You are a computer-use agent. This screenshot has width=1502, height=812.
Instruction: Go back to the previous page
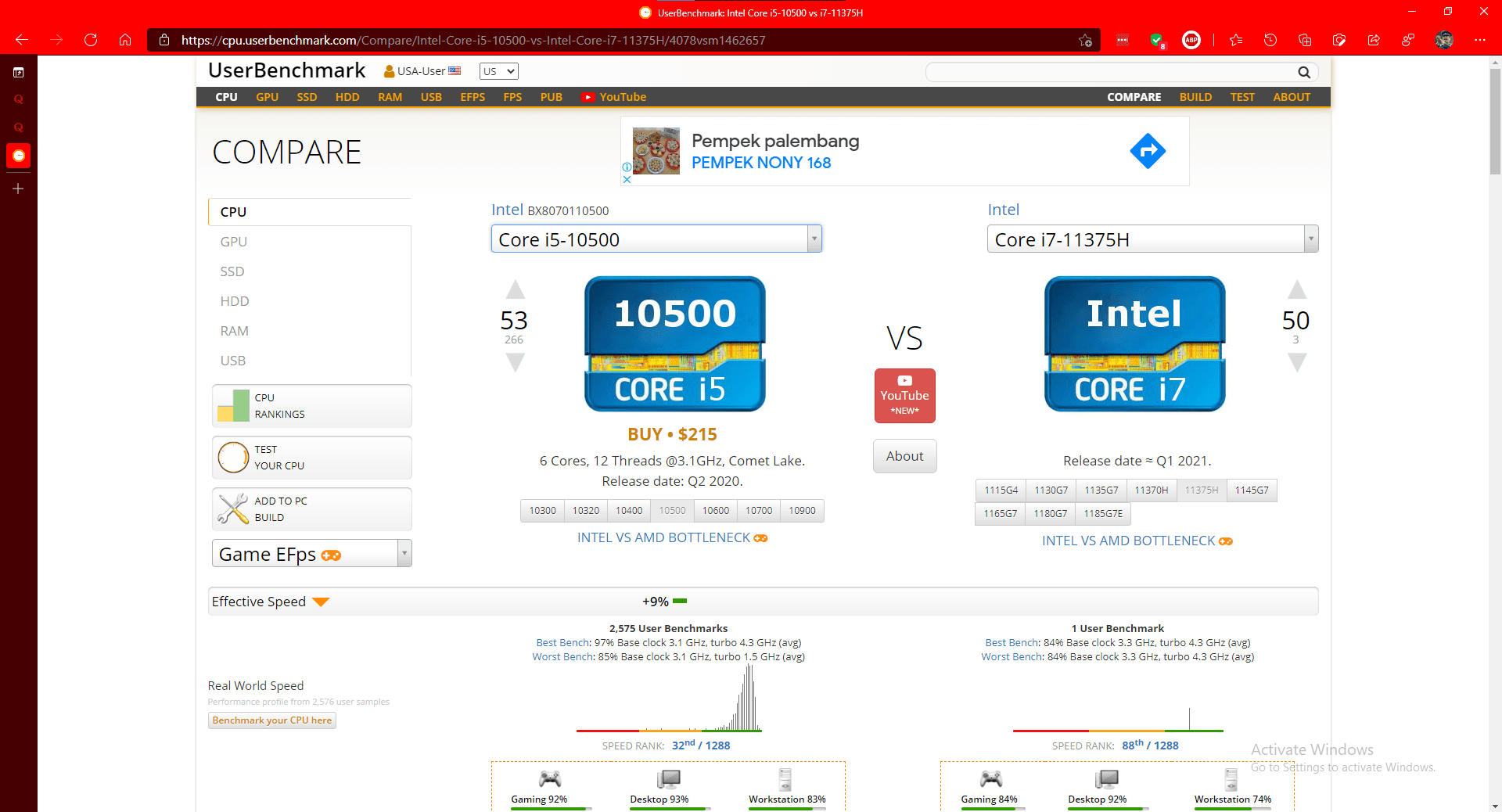22,40
